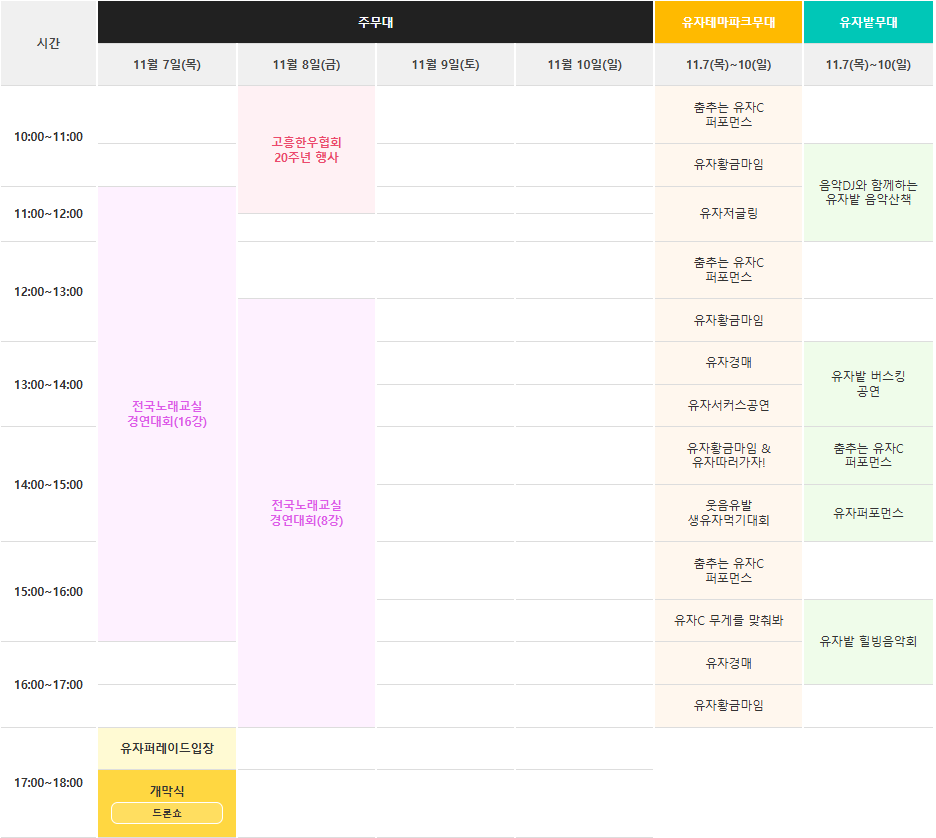Click the 11월 10일(일) column header
The height and width of the screenshot is (838, 936).
coord(584,64)
